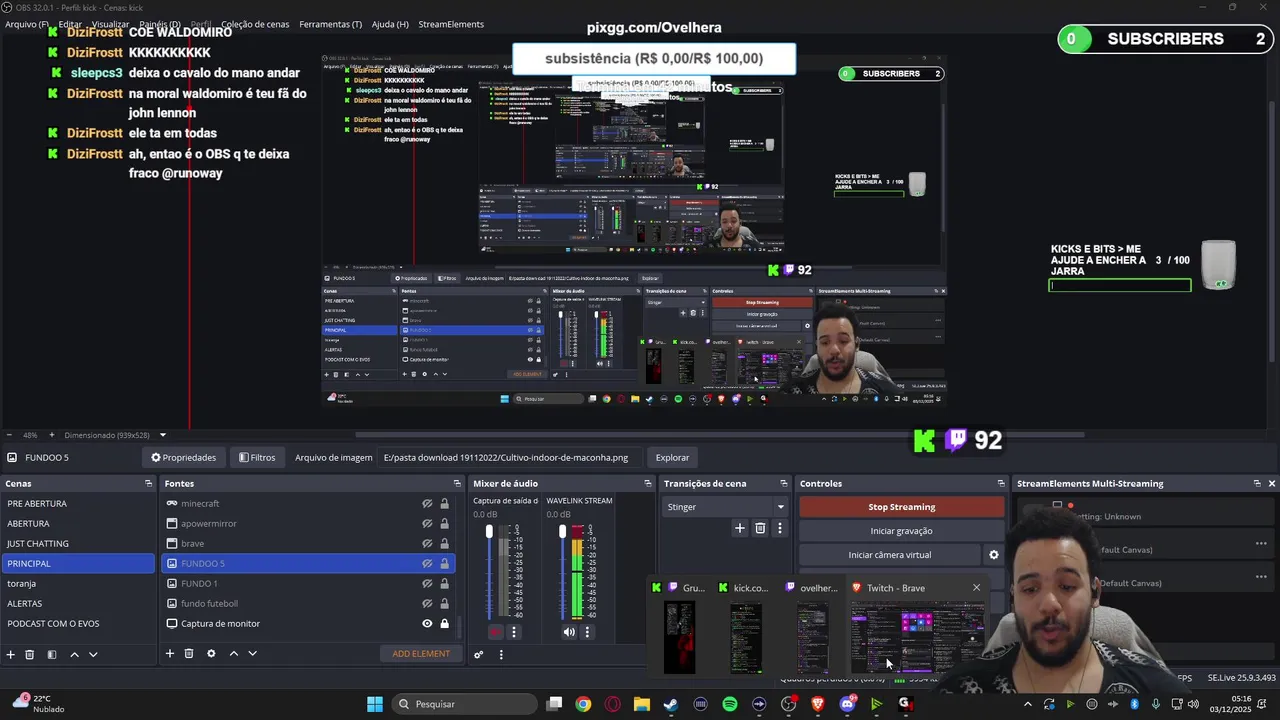This screenshot has height=720, width=1280.
Task: Open the Visualizar menu
Action: tap(110, 24)
